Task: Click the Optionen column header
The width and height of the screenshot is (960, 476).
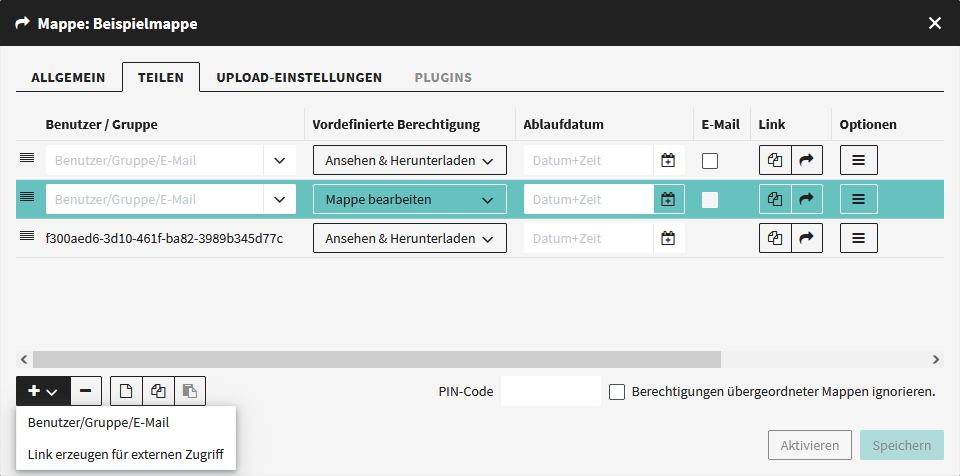Action: [868, 124]
